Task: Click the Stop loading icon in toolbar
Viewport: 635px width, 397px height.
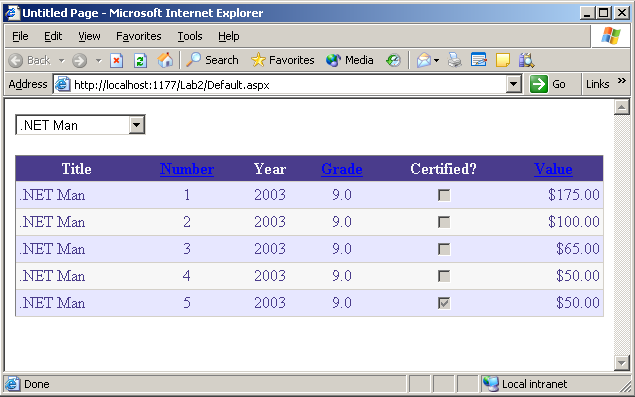Action: click(116, 61)
